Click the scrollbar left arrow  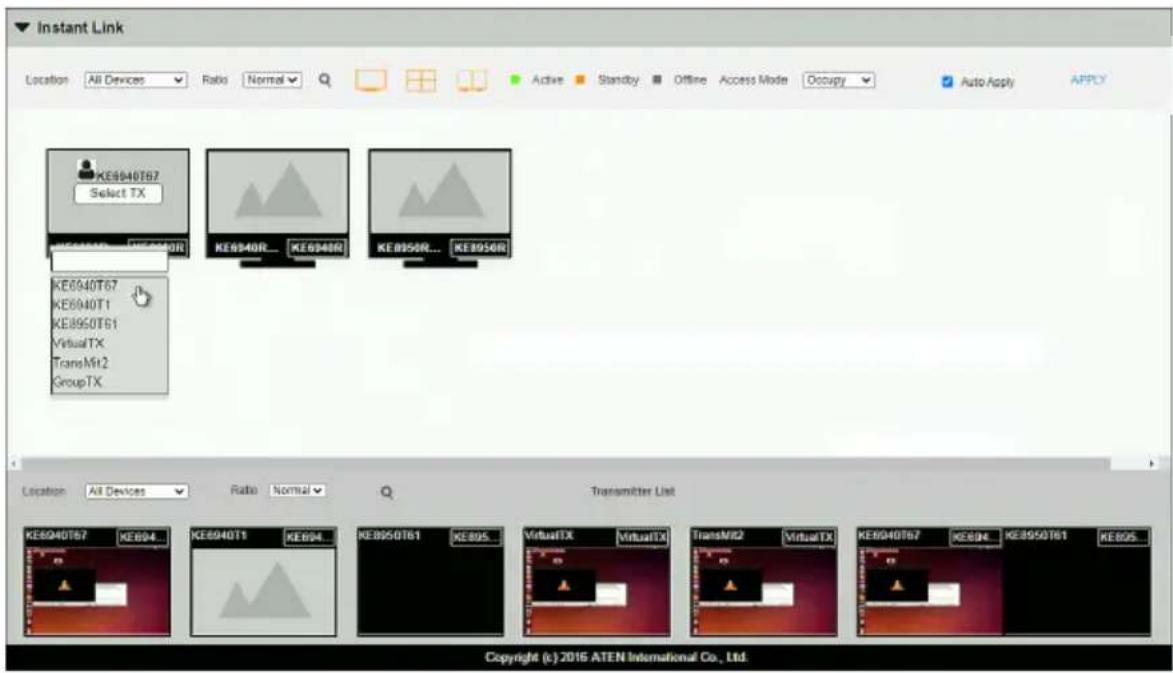coord(13,464)
